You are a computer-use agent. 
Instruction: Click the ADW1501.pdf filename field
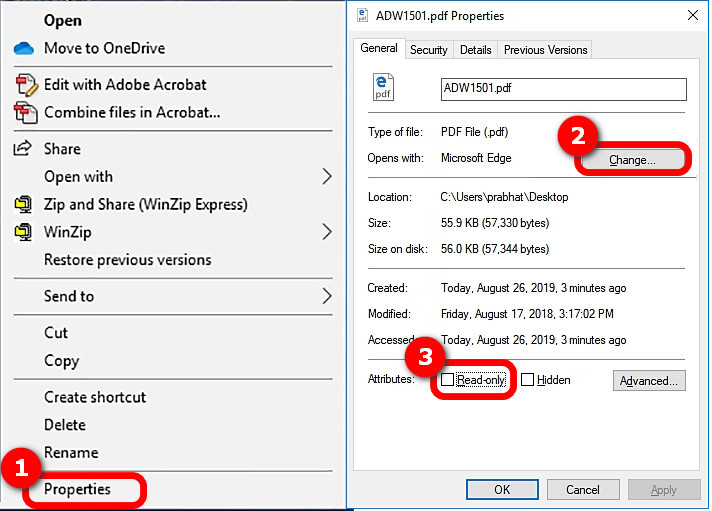coord(563,89)
